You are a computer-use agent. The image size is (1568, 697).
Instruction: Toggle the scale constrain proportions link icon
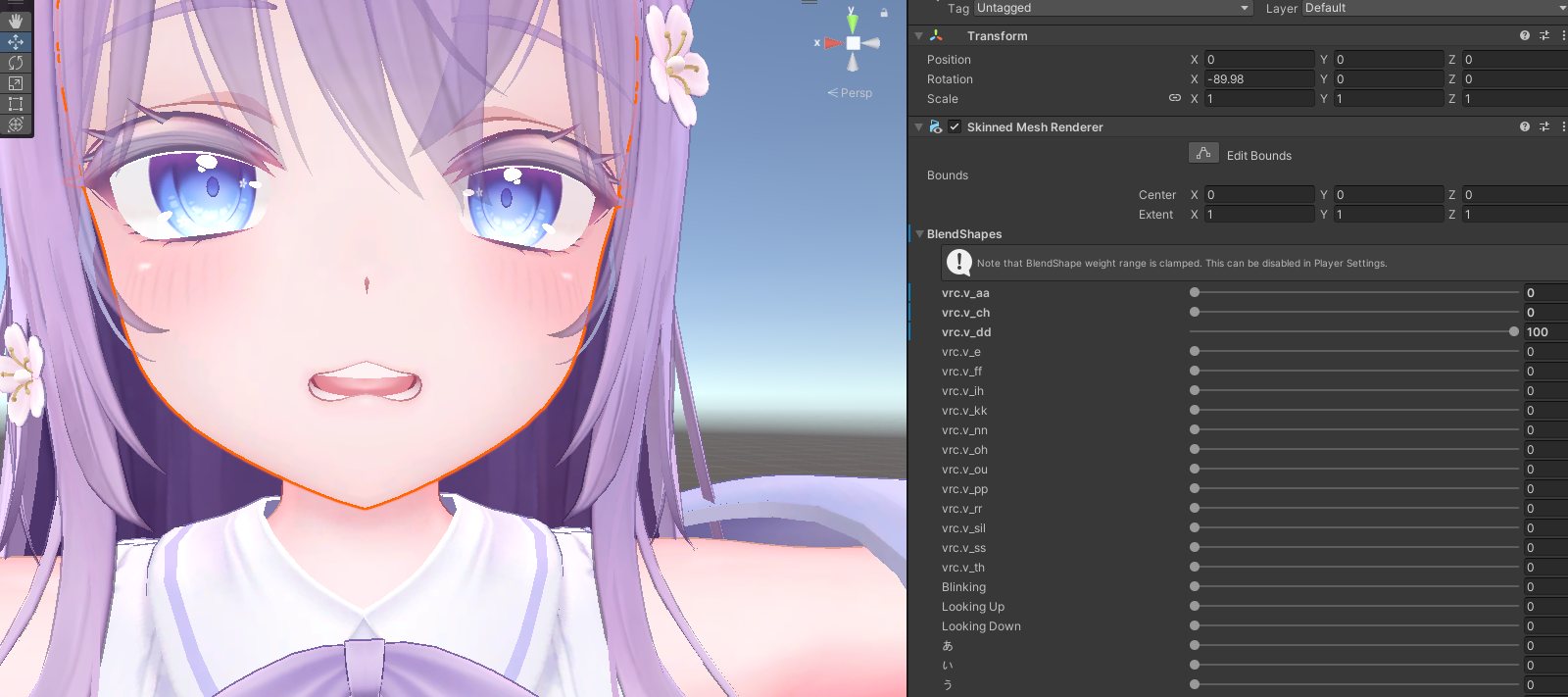coord(1175,98)
